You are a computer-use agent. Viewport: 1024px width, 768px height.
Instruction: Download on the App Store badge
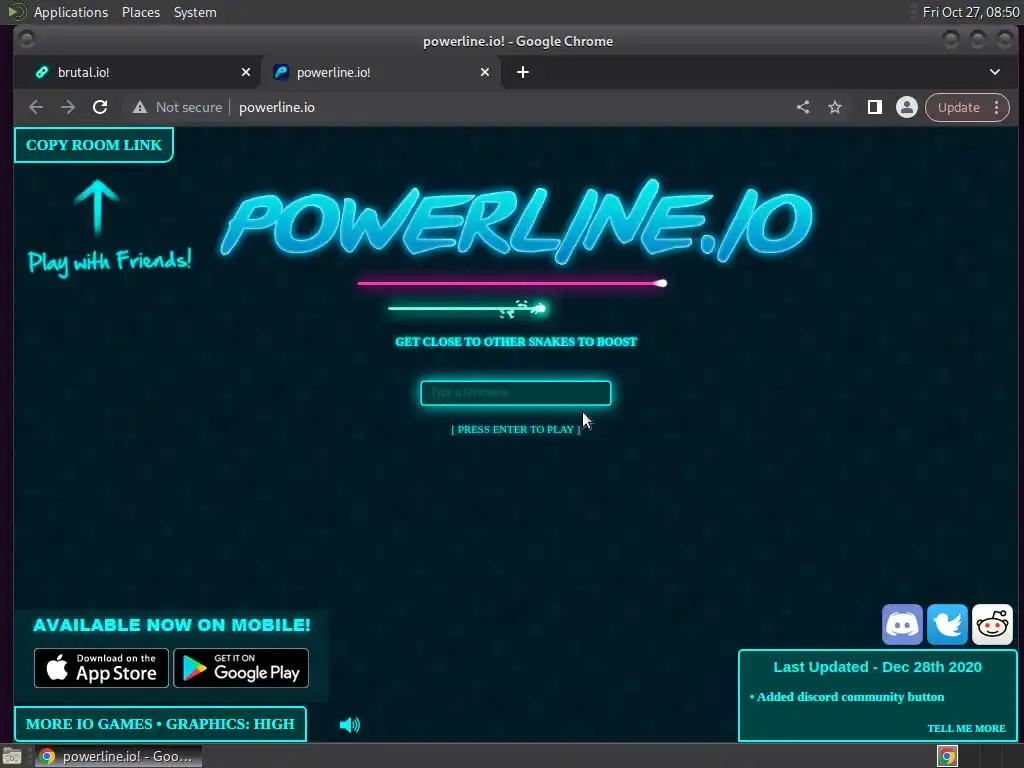(x=101, y=667)
